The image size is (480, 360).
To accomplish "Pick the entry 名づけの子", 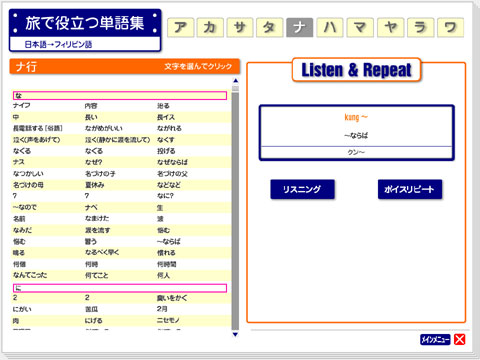I will coord(100,174).
